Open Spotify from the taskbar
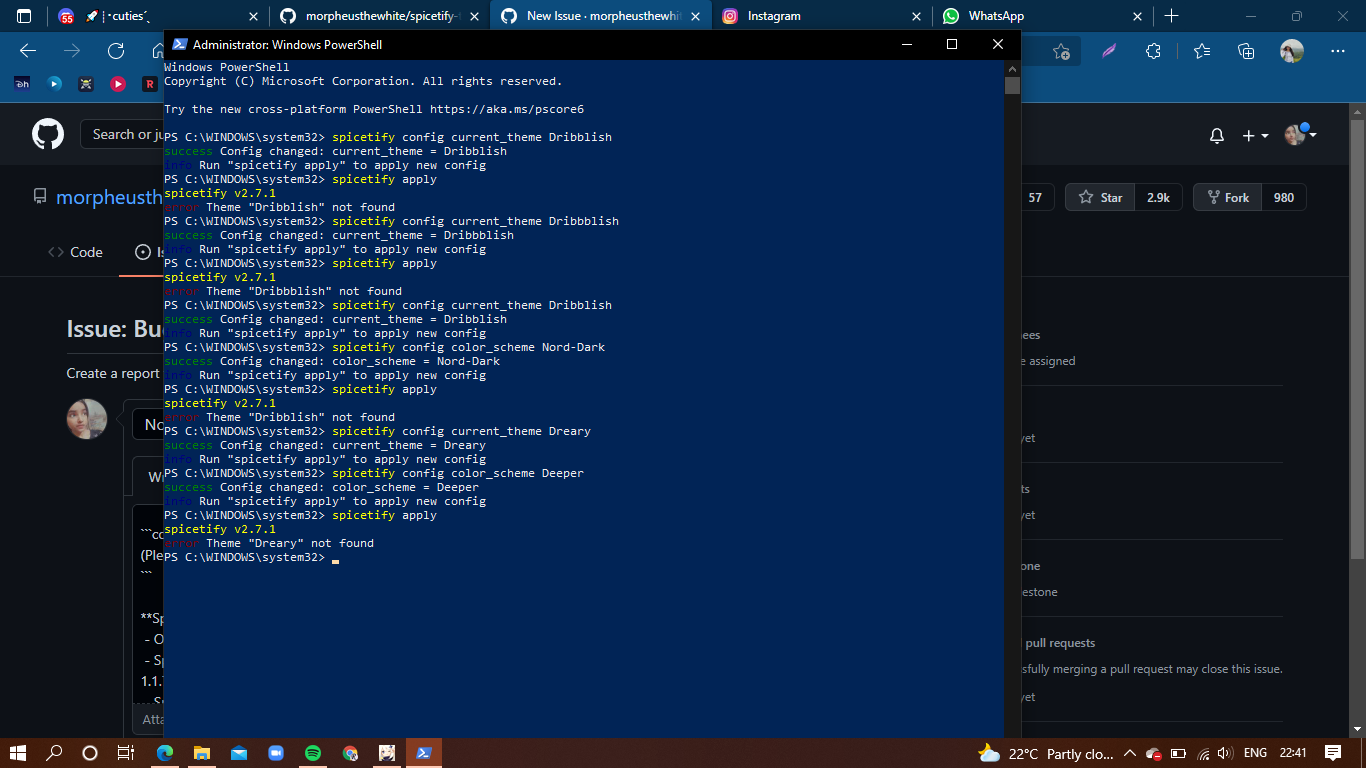The height and width of the screenshot is (768, 1366). tap(313, 753)
